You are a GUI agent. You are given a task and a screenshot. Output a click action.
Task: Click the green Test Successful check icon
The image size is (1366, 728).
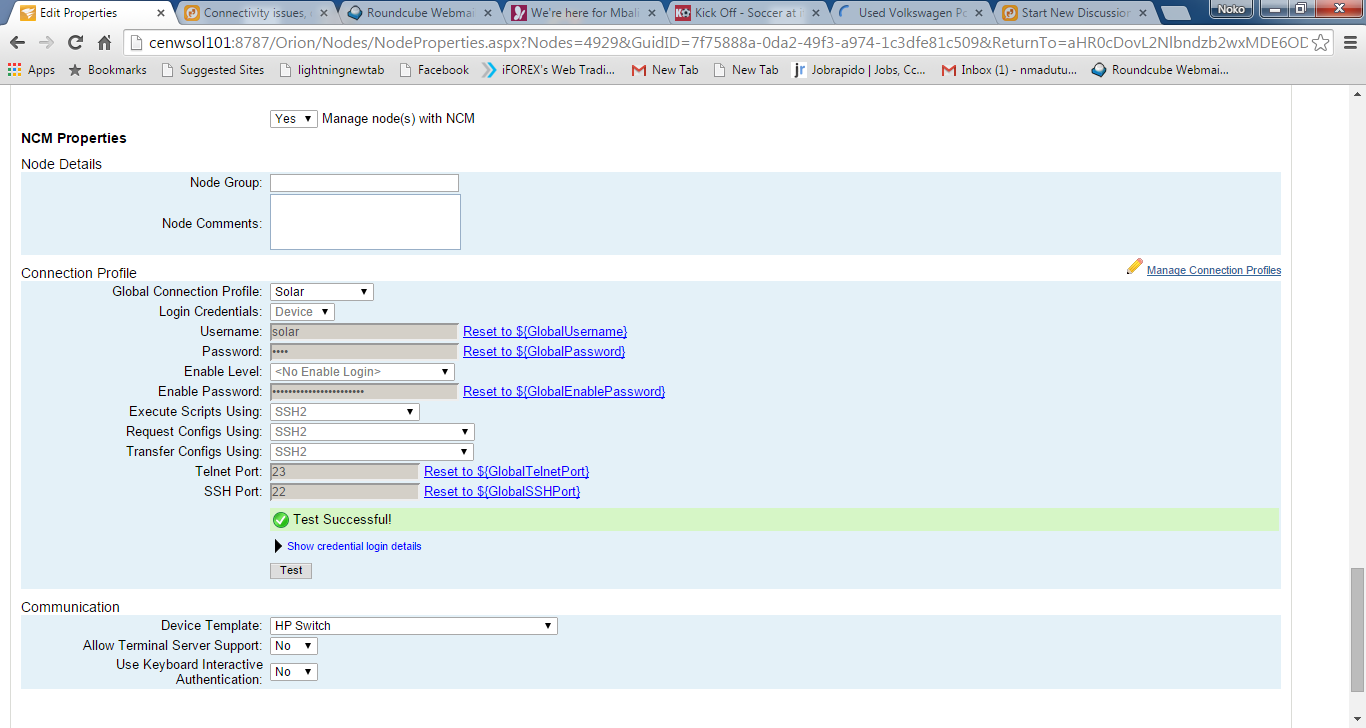[x=281, y=520]
